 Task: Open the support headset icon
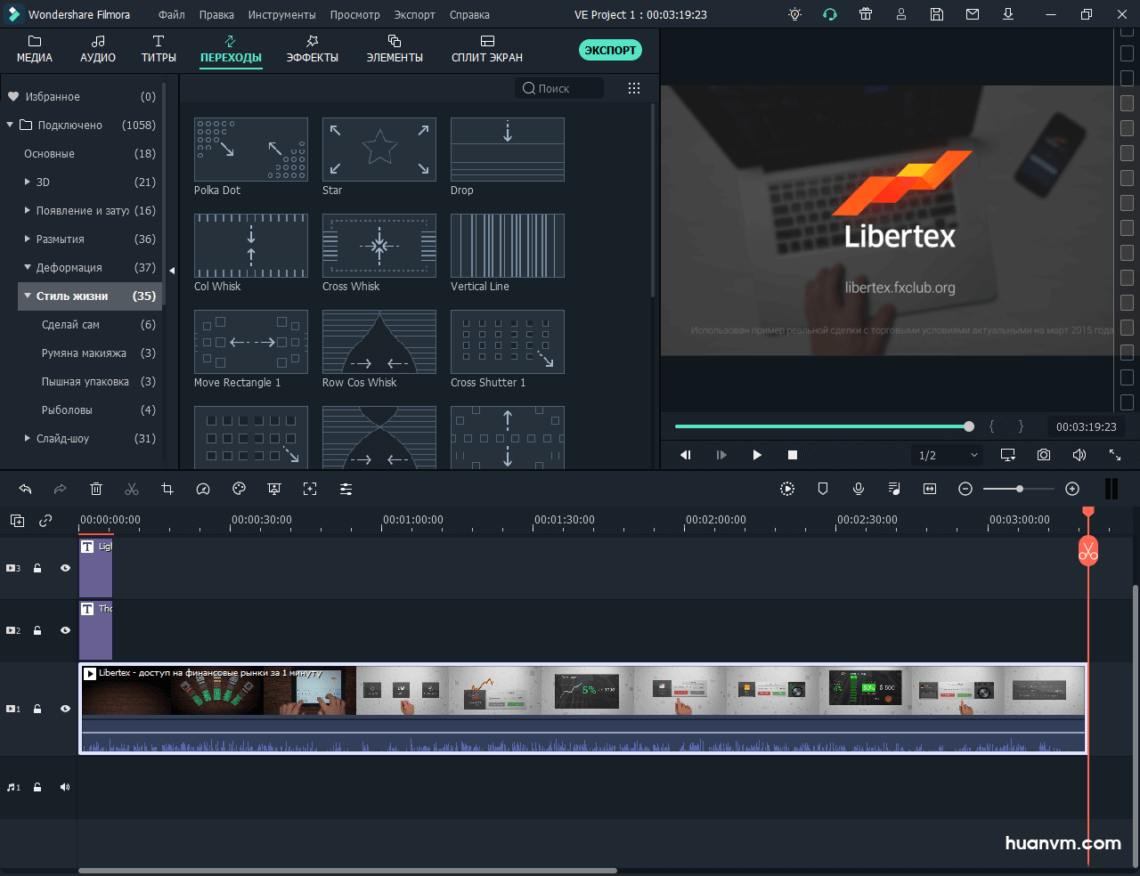[830, 15]
